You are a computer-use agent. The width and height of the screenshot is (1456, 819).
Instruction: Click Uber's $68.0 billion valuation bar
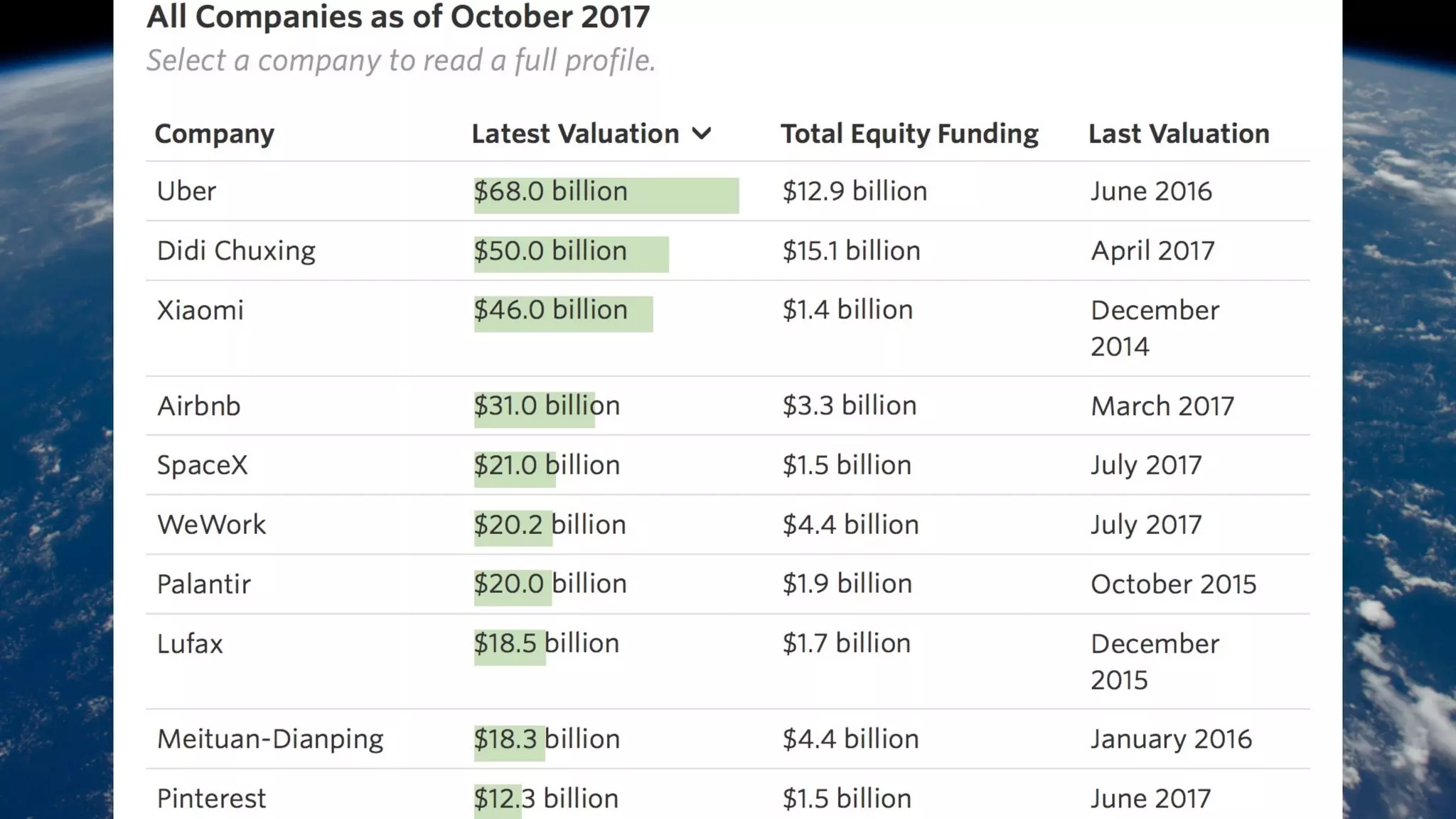[606, 195]
